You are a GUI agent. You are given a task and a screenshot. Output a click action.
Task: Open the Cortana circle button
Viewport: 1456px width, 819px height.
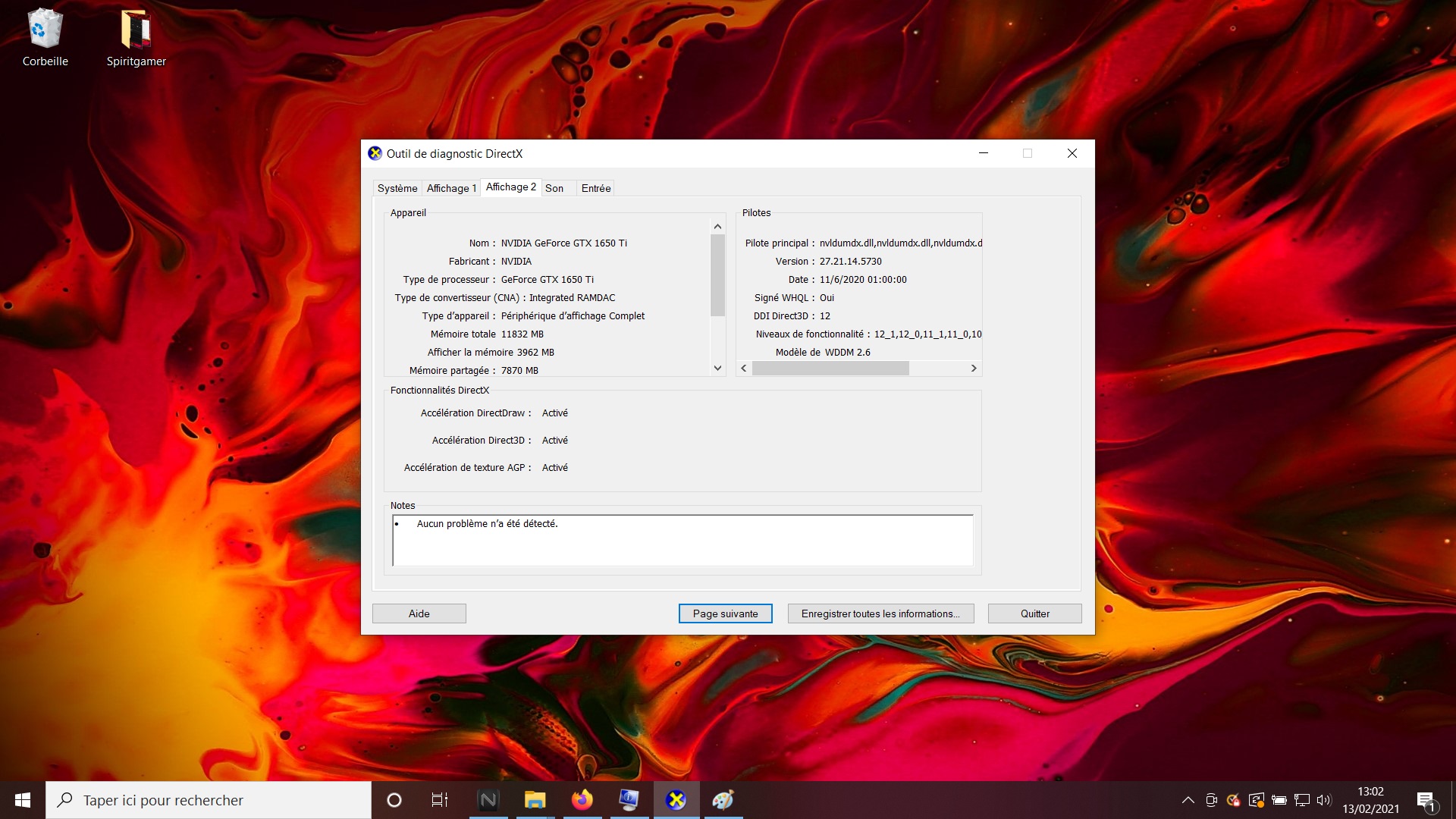tap(394, 800)
